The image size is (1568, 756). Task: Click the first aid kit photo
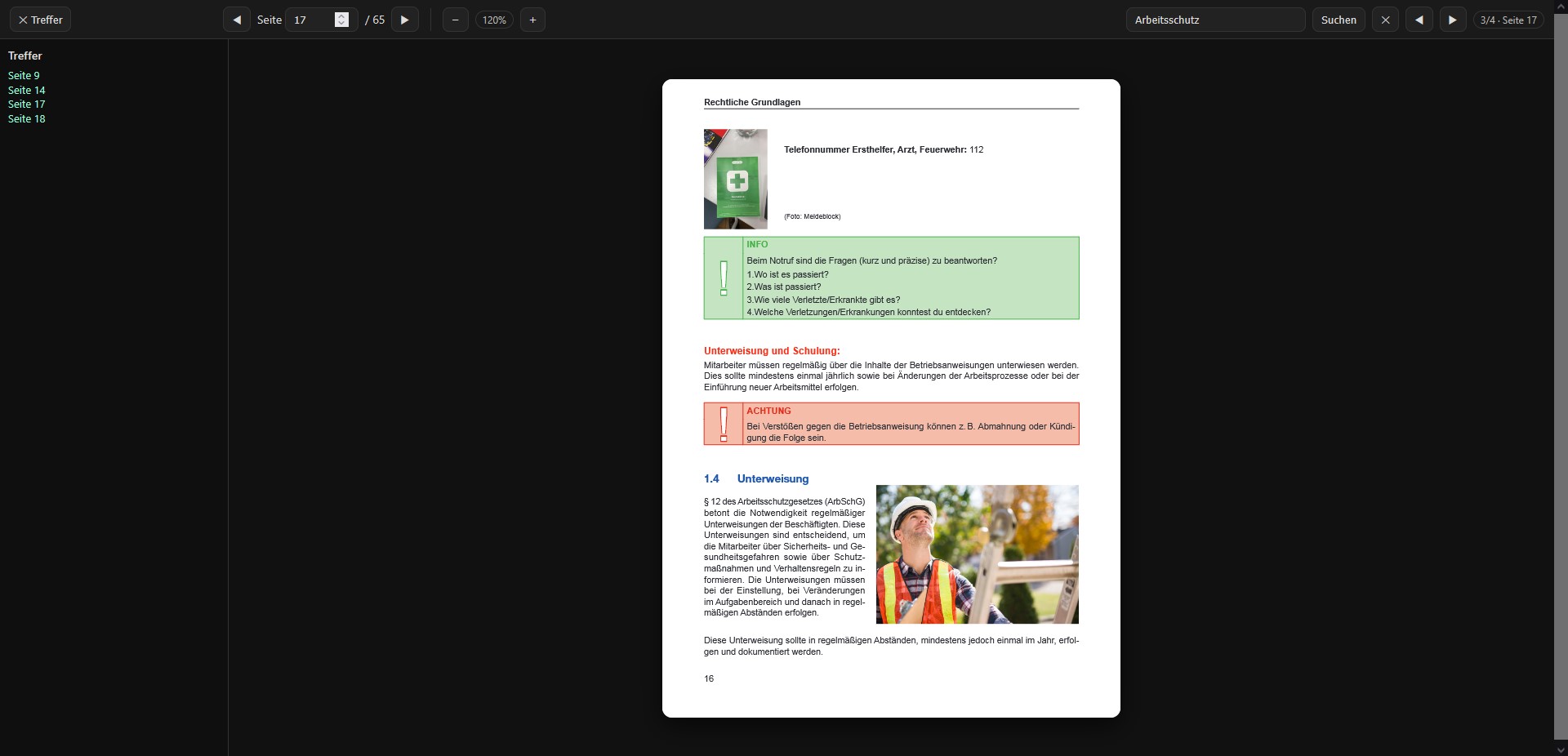(x=735, y=179)
